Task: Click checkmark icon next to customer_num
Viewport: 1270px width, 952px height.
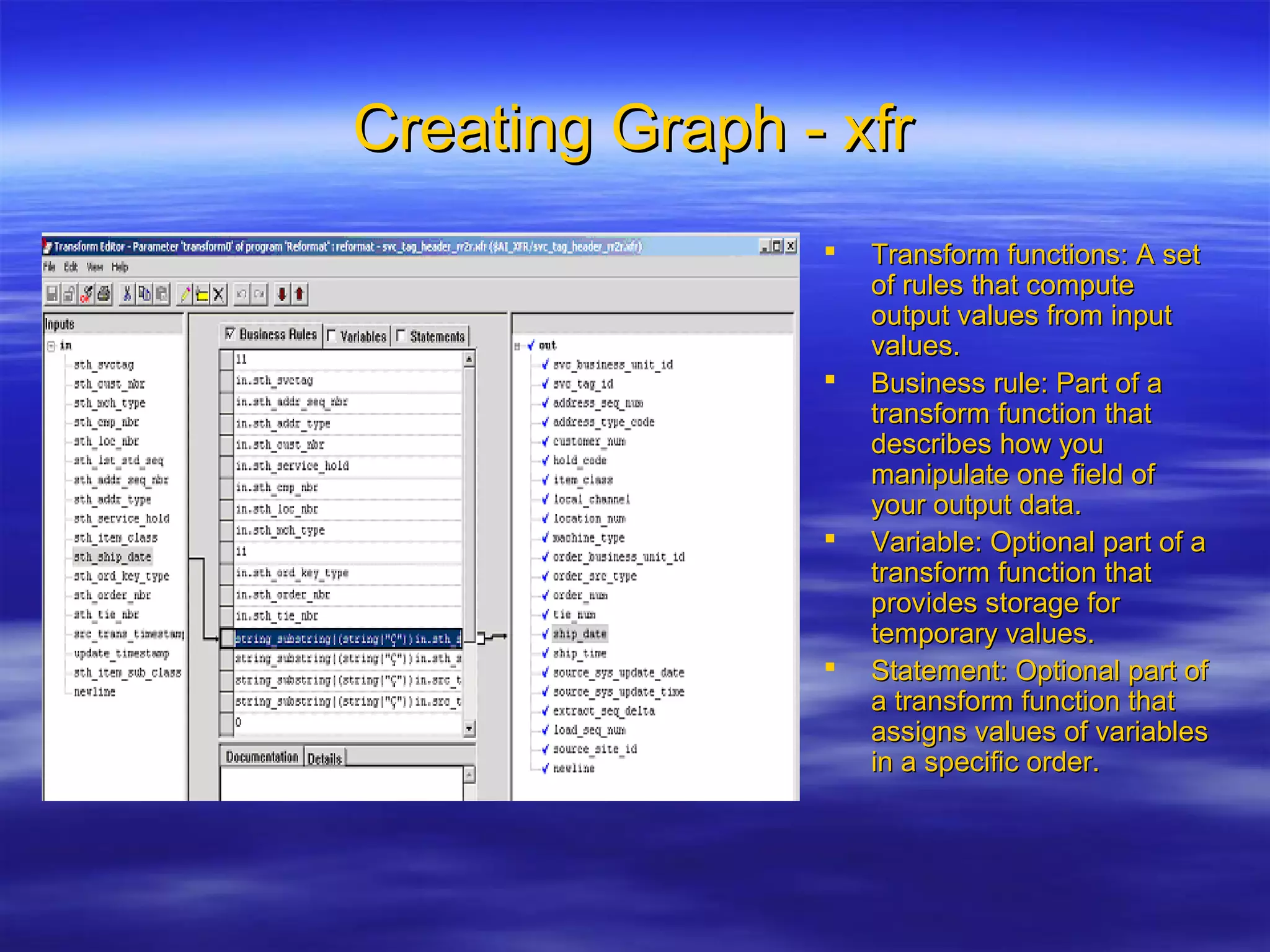Action: [545, 441]
